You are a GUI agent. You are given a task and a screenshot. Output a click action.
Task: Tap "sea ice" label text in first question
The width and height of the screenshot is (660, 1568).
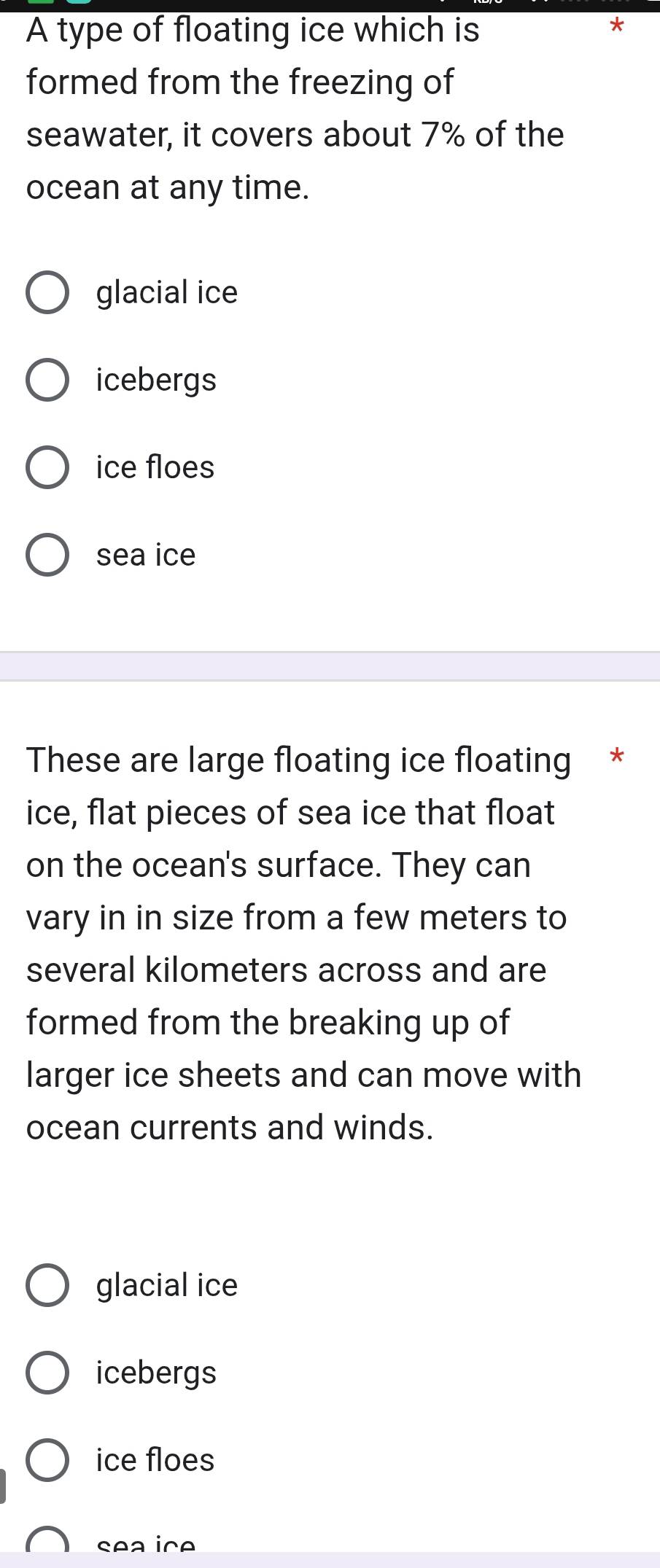146,555
